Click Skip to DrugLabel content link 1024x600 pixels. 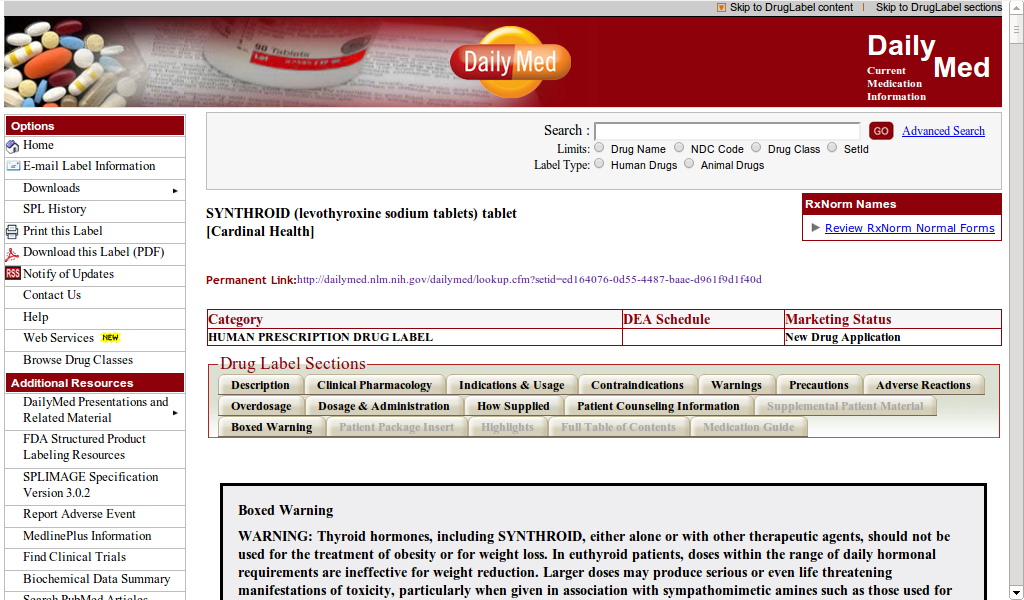coord(791,7)
